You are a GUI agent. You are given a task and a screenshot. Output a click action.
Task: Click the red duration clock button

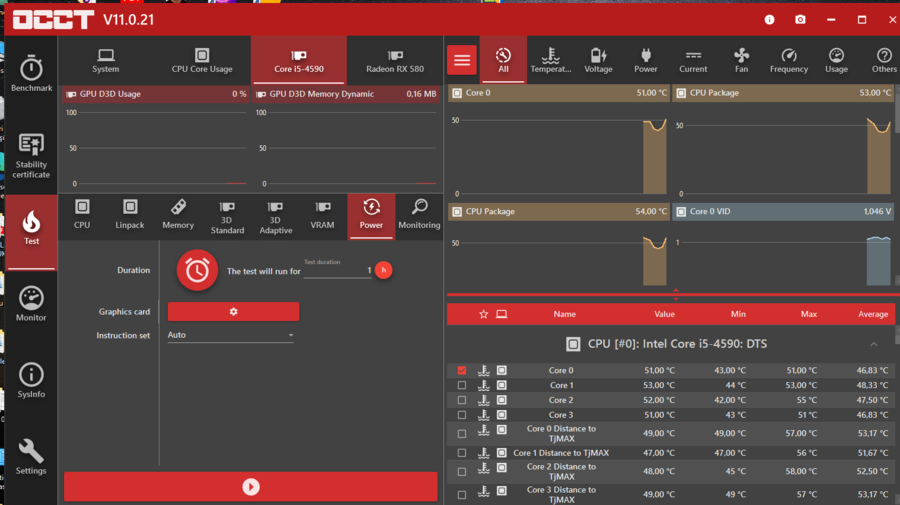(x=197, y=270)
